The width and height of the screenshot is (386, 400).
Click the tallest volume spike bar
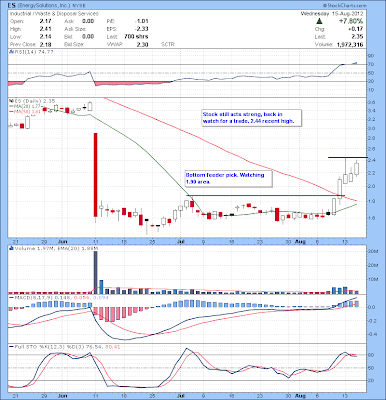[95, 272]
